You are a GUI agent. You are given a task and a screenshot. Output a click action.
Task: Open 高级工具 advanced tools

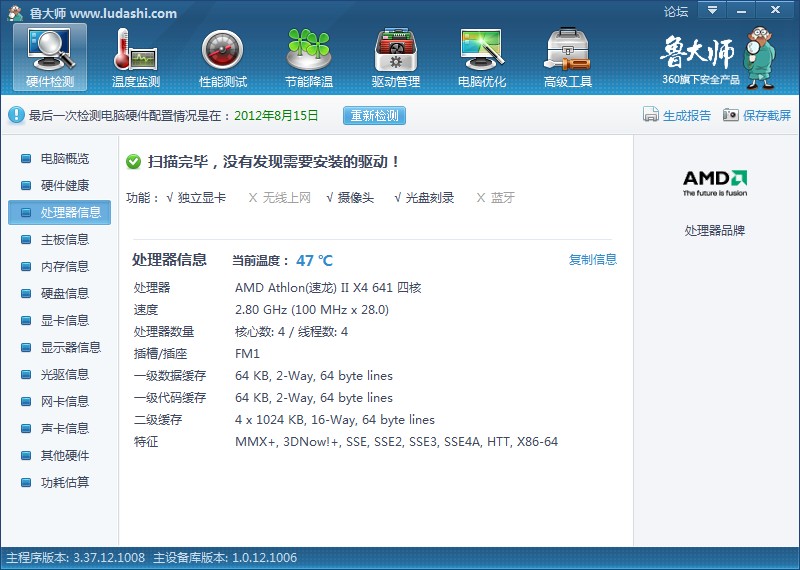tap(568, 57)
